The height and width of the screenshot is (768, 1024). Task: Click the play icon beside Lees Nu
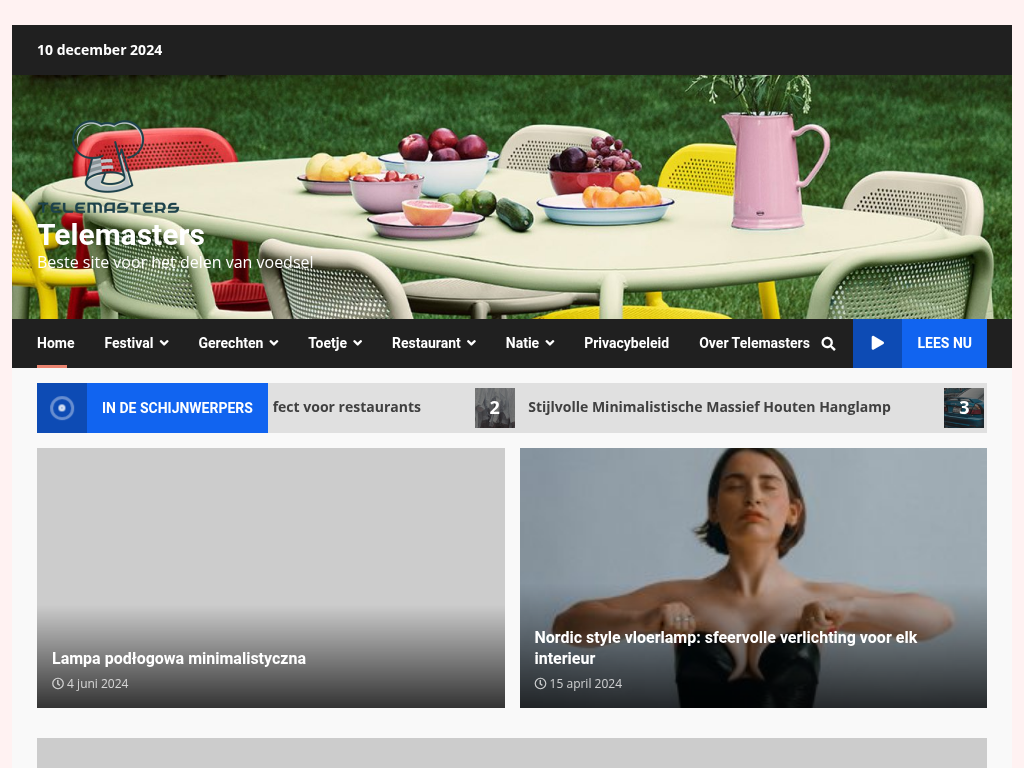pos(877,343)
